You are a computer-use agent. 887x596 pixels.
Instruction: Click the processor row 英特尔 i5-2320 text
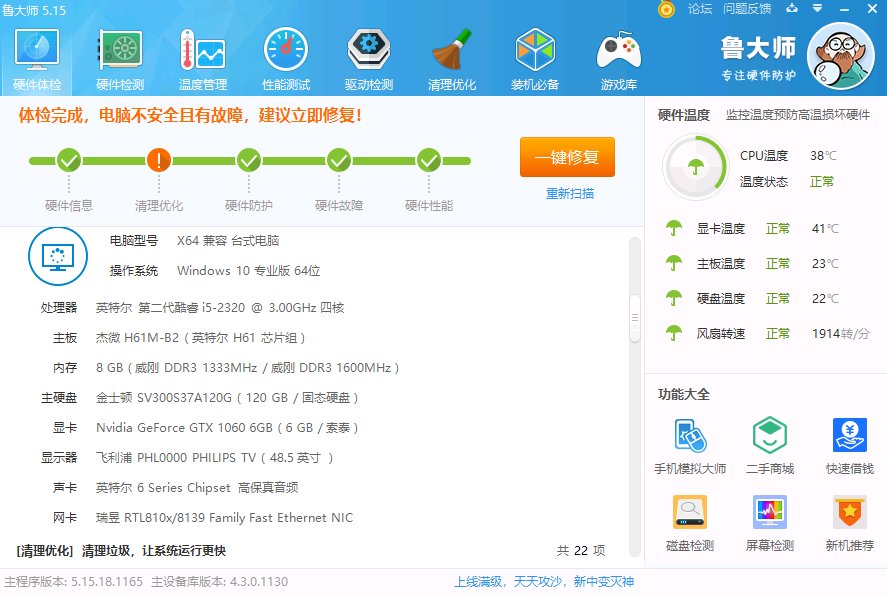[220, 308]
